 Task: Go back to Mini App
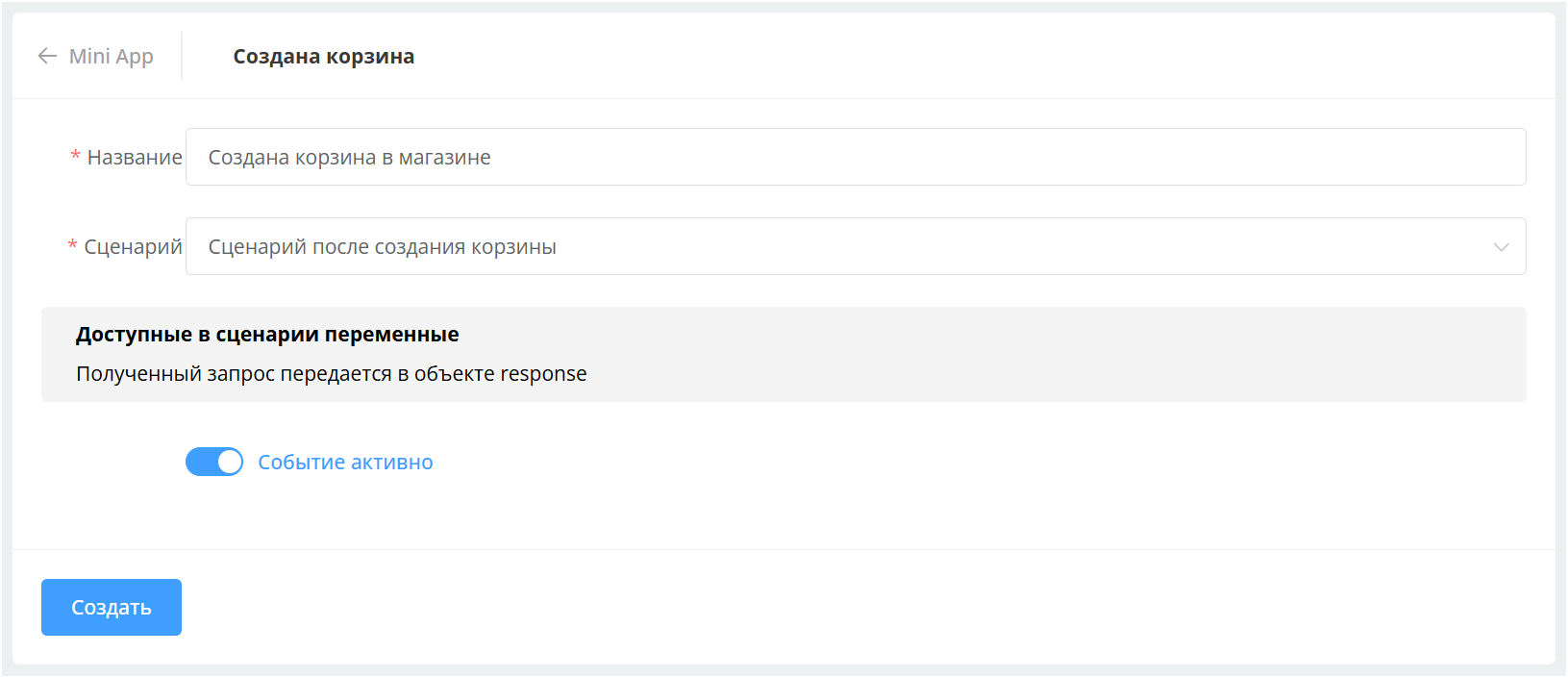(111, 56)
